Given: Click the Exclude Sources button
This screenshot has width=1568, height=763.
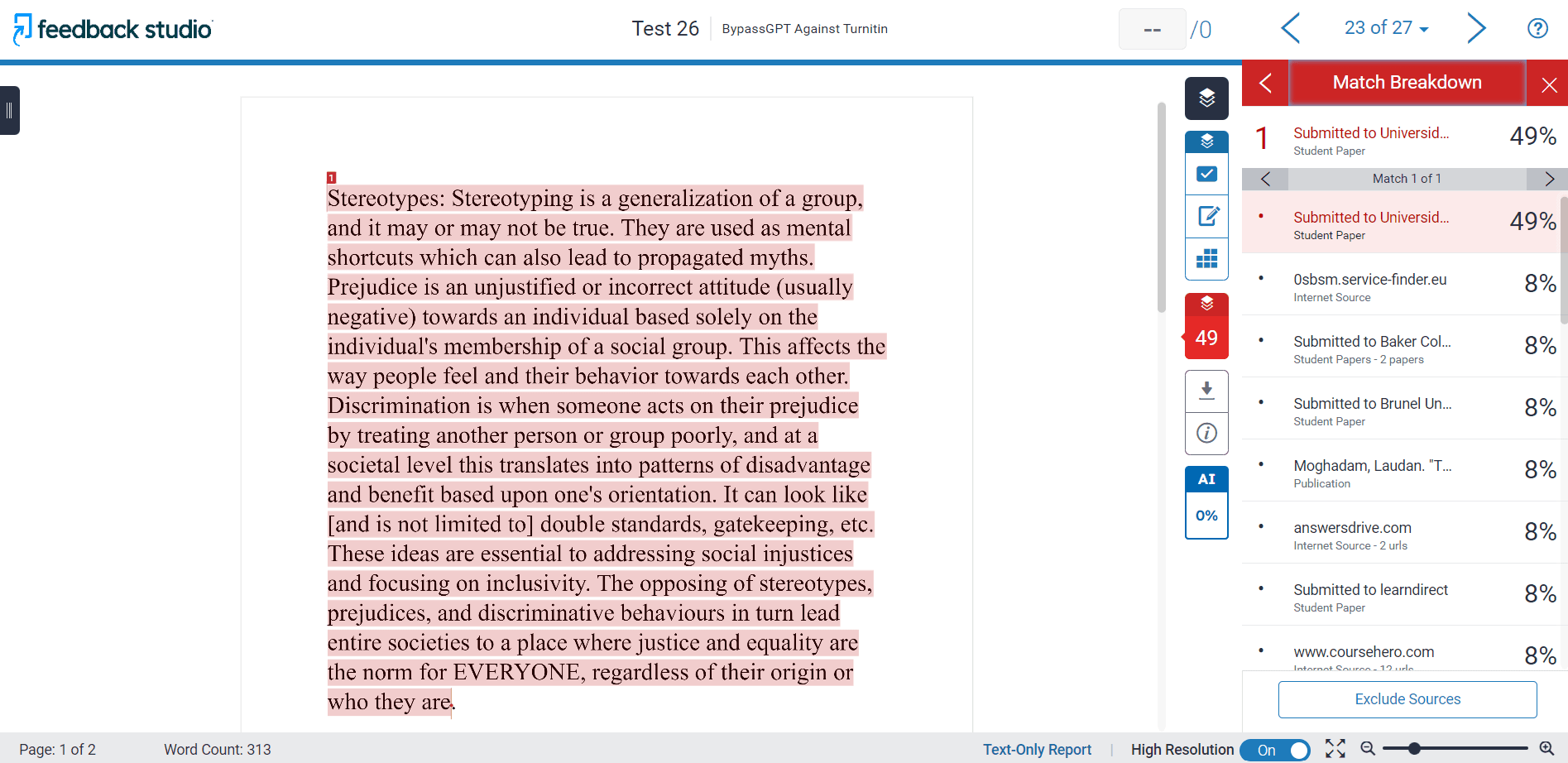Looking at the screenshot, I should 1407,699.
